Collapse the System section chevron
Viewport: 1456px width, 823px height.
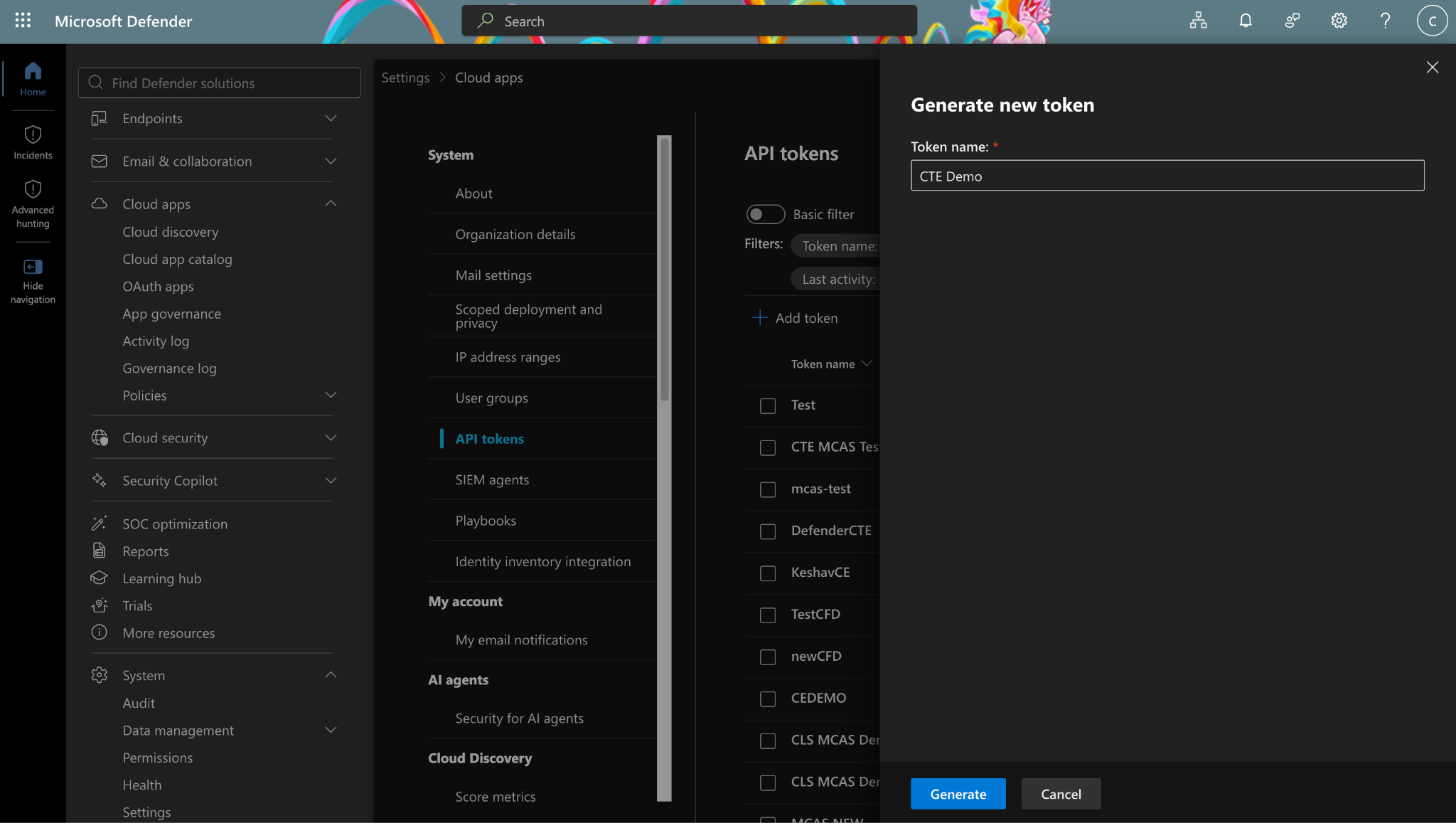[331, 675]
